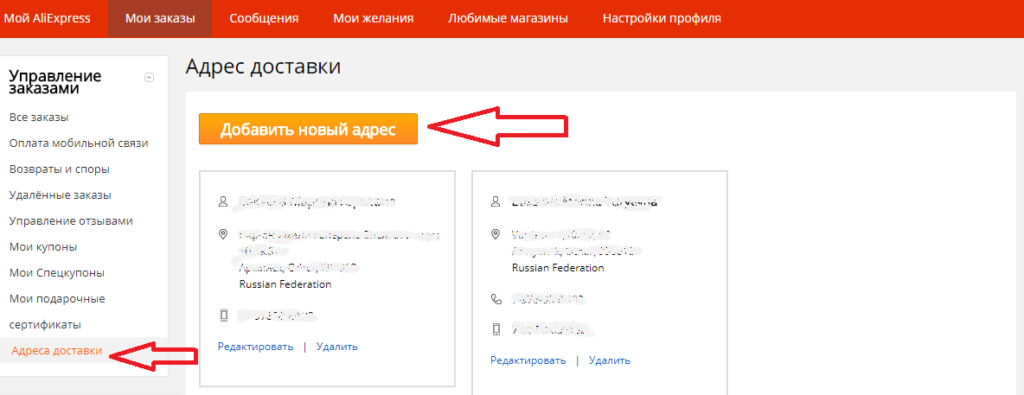The width and height of the screenshot is (1024, 395).
Task: Go to Возвраты и споры
Action: tap(59, 169)
